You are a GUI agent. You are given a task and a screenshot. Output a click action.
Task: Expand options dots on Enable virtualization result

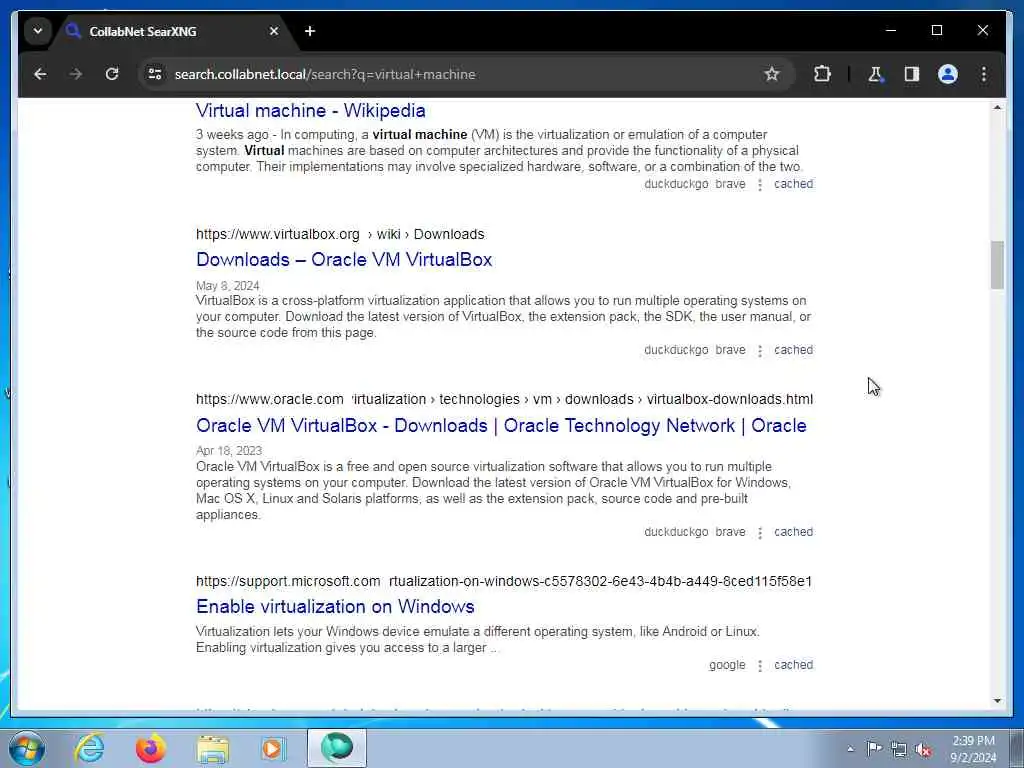[760, 665]
